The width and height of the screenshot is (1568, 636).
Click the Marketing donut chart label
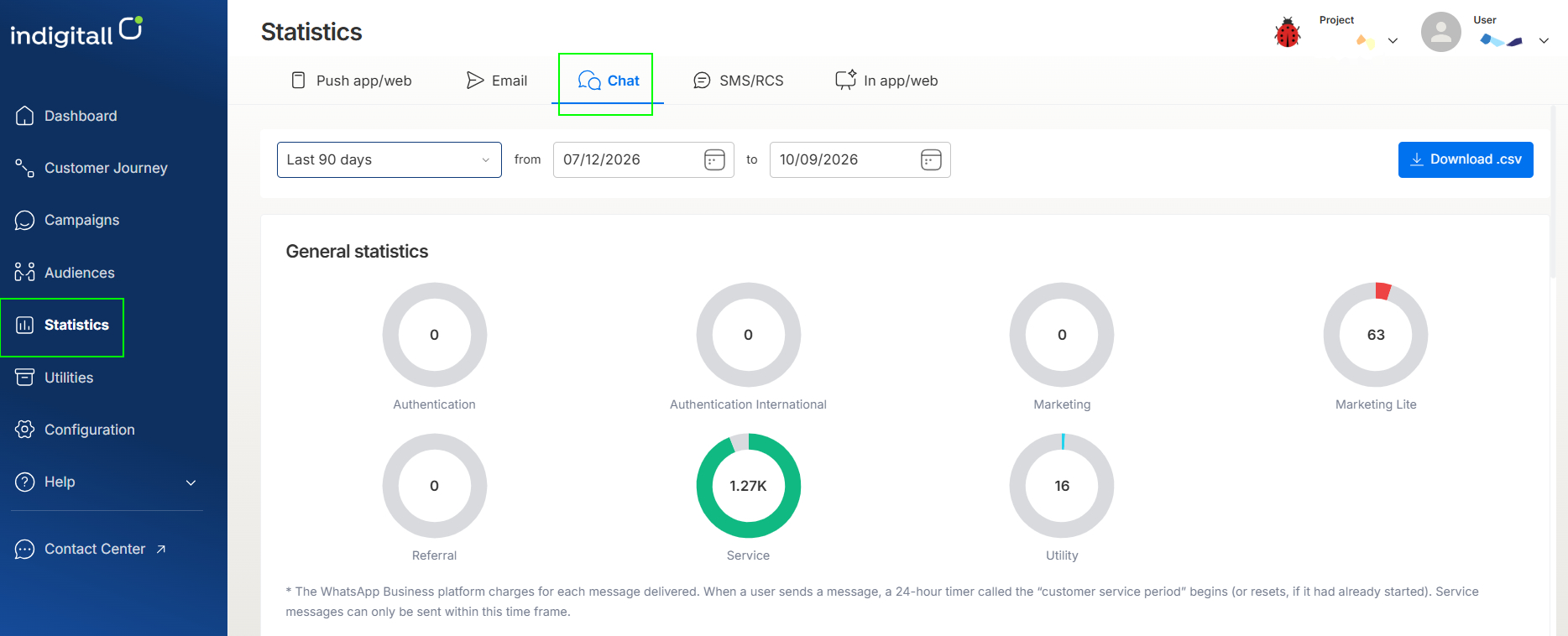click(x=1062, y=404)
